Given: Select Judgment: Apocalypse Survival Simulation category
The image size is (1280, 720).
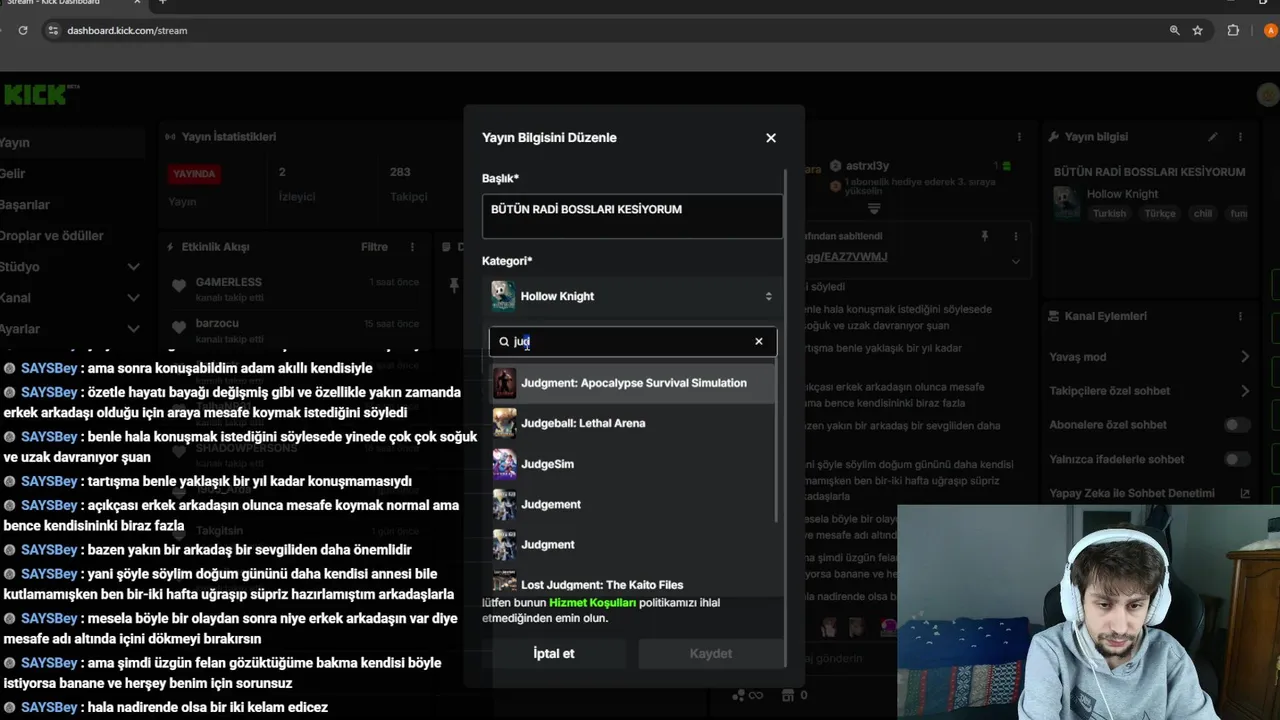Looking at the screenshot, I should [633, 383].
